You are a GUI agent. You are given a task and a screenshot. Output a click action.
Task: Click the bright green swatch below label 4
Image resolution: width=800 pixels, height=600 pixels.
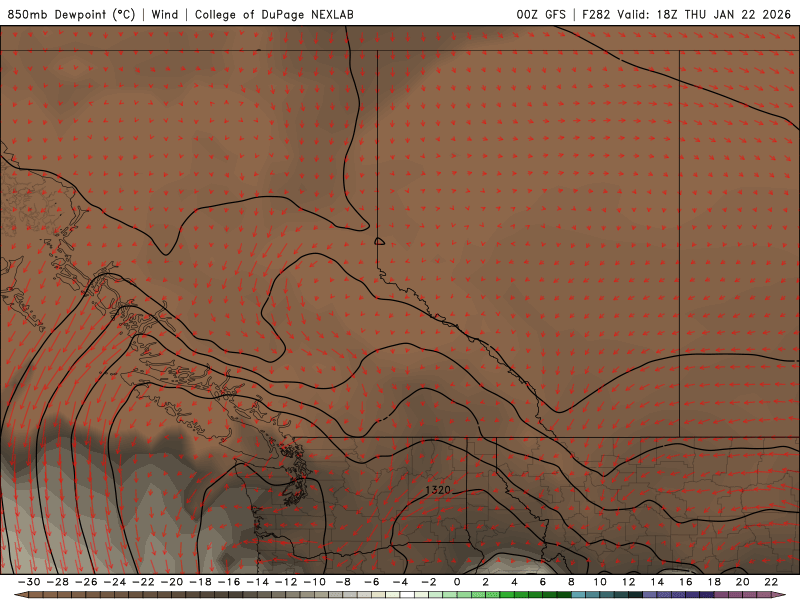(x=507, y=595)
